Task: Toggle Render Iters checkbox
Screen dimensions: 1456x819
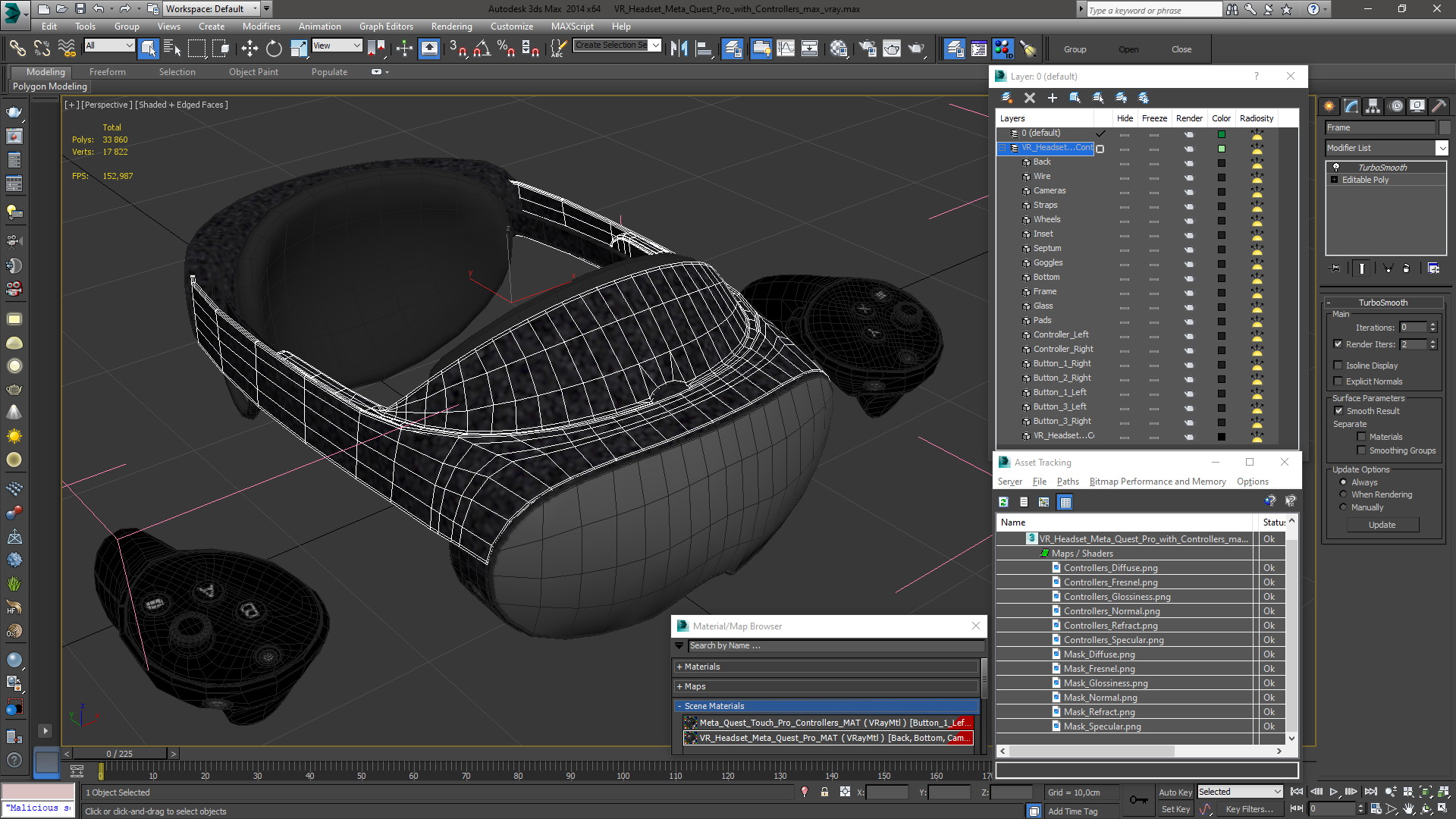Action: [1338, 344]
